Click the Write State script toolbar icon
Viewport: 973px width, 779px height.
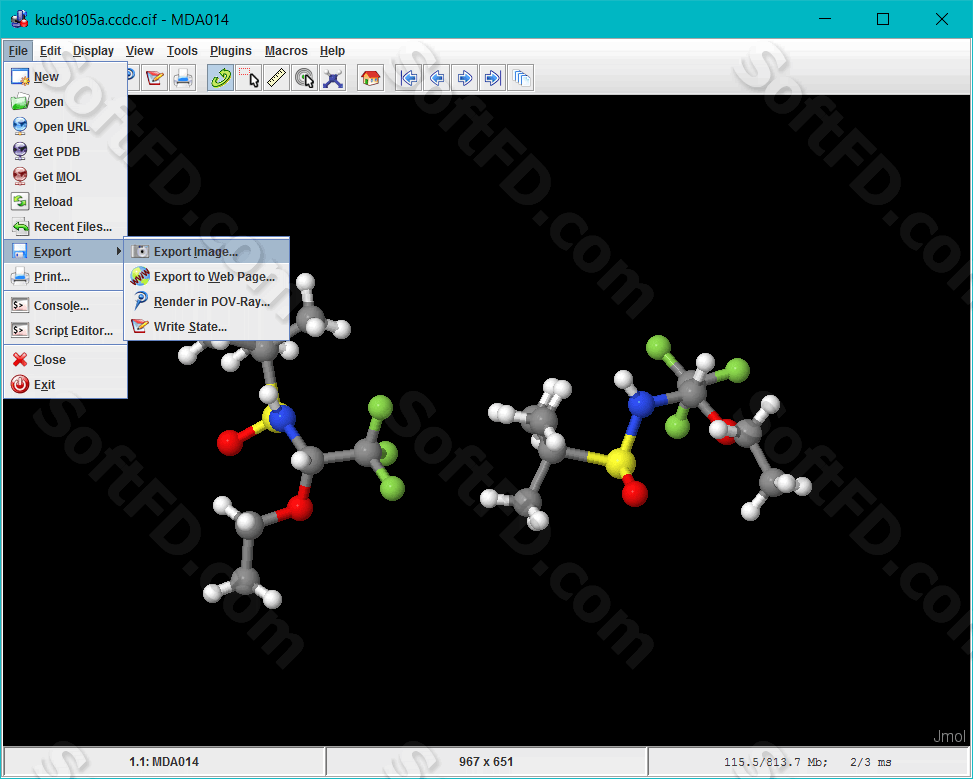click(x=155, y=78)
